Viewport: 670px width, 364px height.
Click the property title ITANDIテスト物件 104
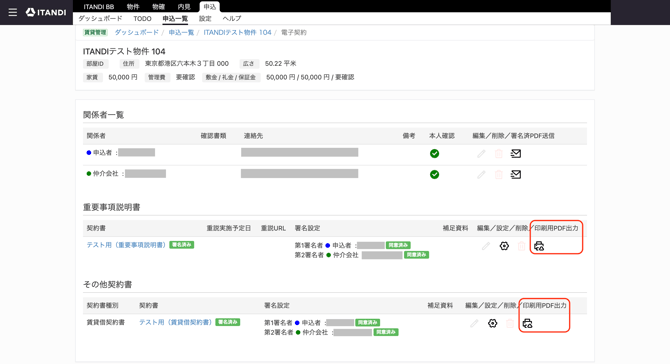pos(124,52)
